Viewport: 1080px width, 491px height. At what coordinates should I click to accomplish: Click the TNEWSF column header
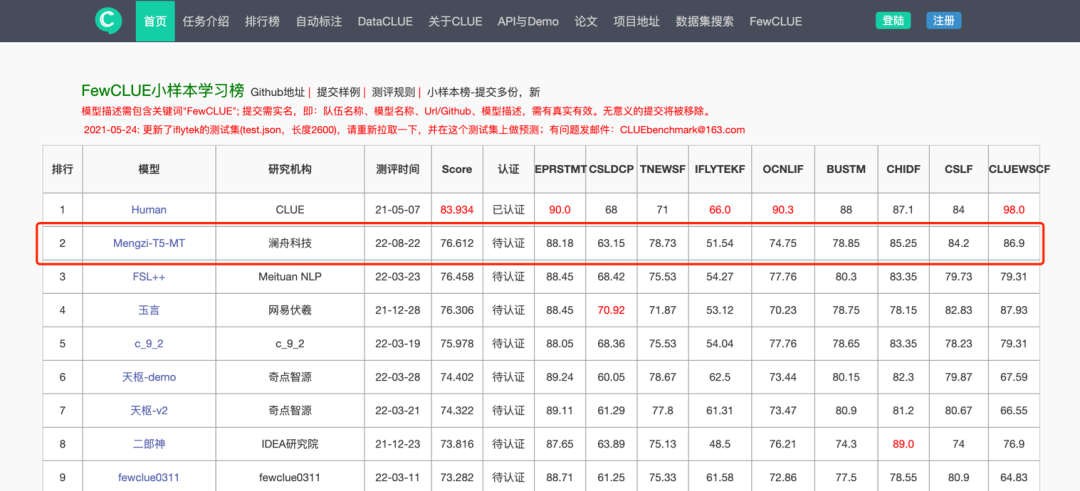[662, 169]
